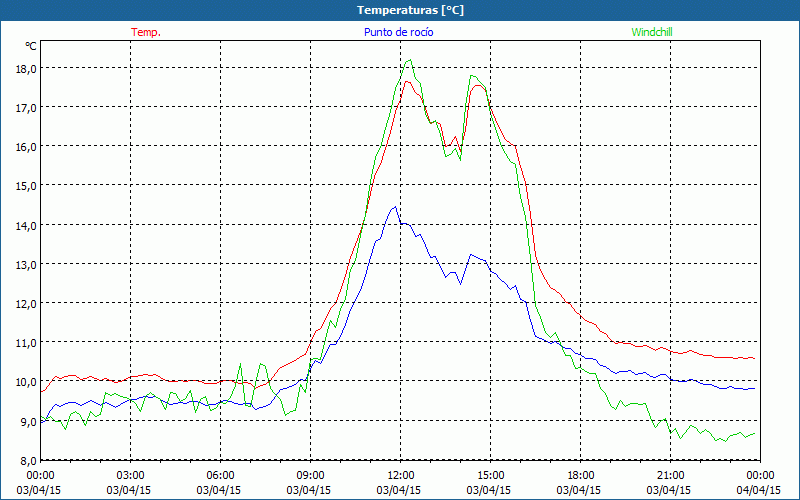Image resolution: width=800 pixels, height=500 pixels.
Task: Click the '12,0' y-axis value
Action: [26, 304]
